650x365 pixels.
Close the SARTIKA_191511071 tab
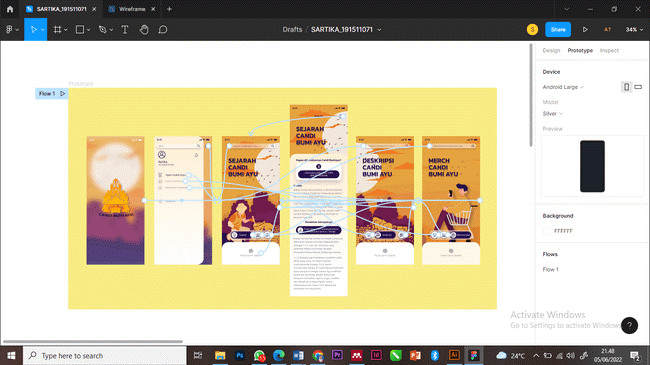click(x=94, y=9)
